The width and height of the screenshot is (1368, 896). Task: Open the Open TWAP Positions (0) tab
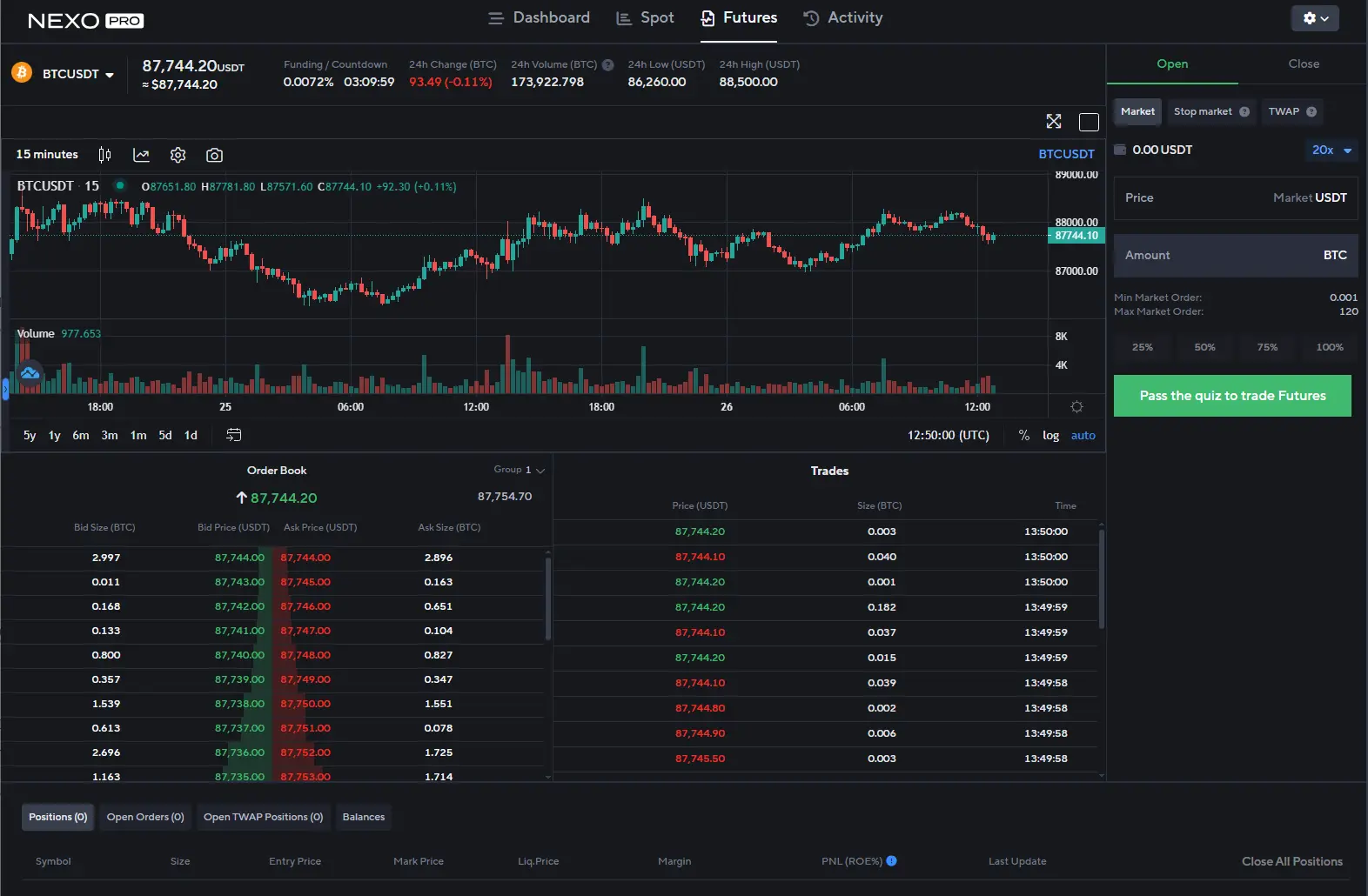tap(263, 817)
